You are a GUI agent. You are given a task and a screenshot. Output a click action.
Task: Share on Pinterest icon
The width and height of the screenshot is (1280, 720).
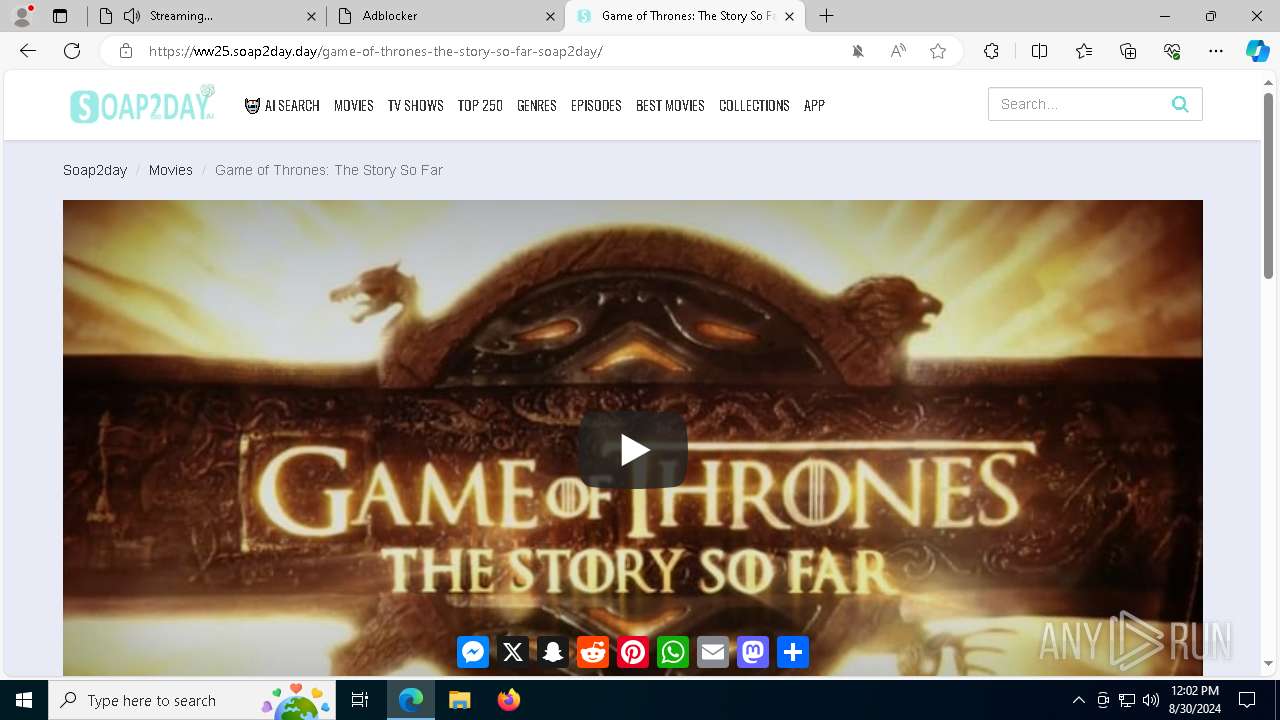pyautogui.click(x=633, y=652)
